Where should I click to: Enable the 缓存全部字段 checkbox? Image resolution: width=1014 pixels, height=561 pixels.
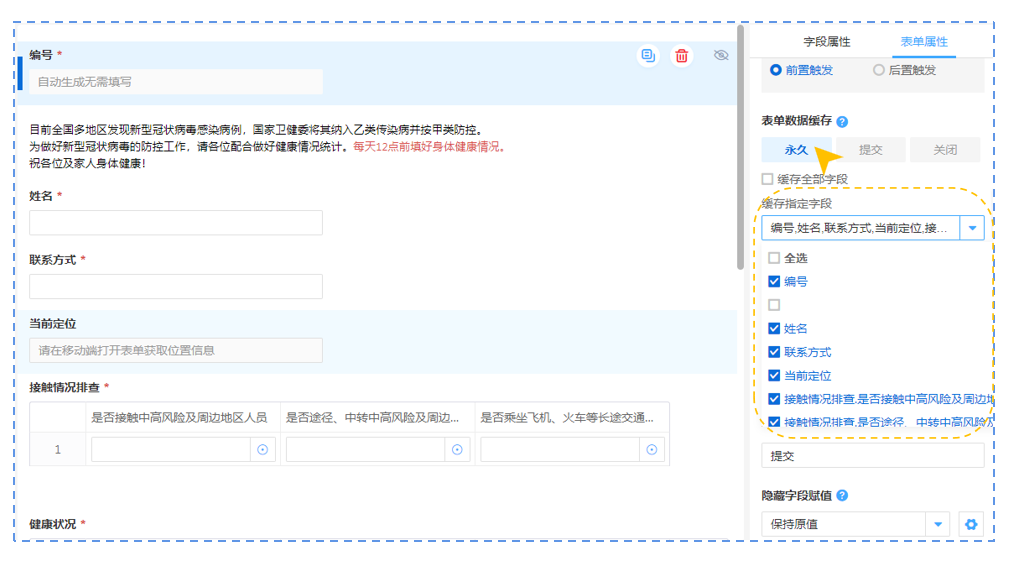coord(768,179)
